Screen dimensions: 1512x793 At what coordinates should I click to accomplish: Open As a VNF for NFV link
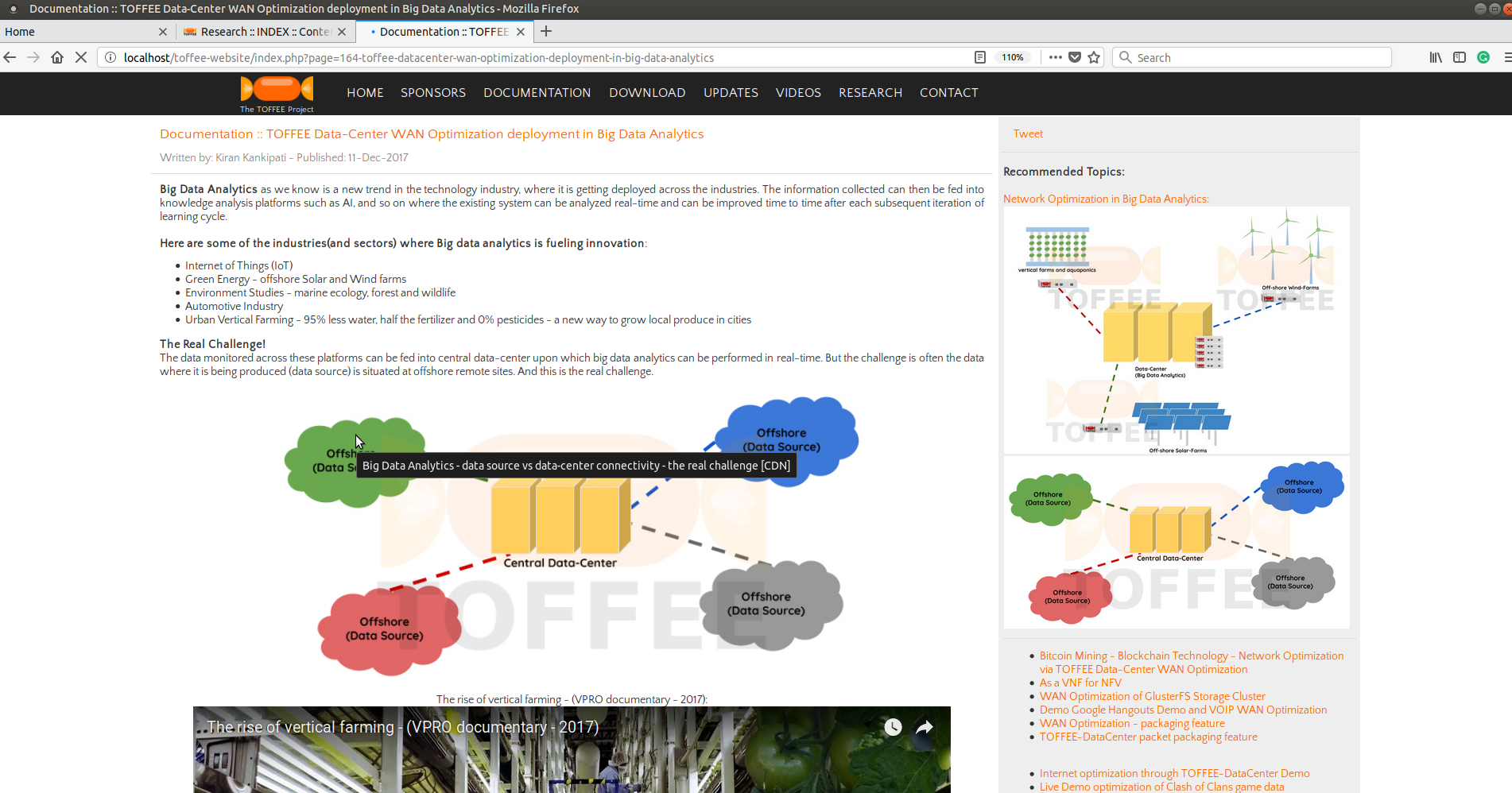tap(1080, 683)
